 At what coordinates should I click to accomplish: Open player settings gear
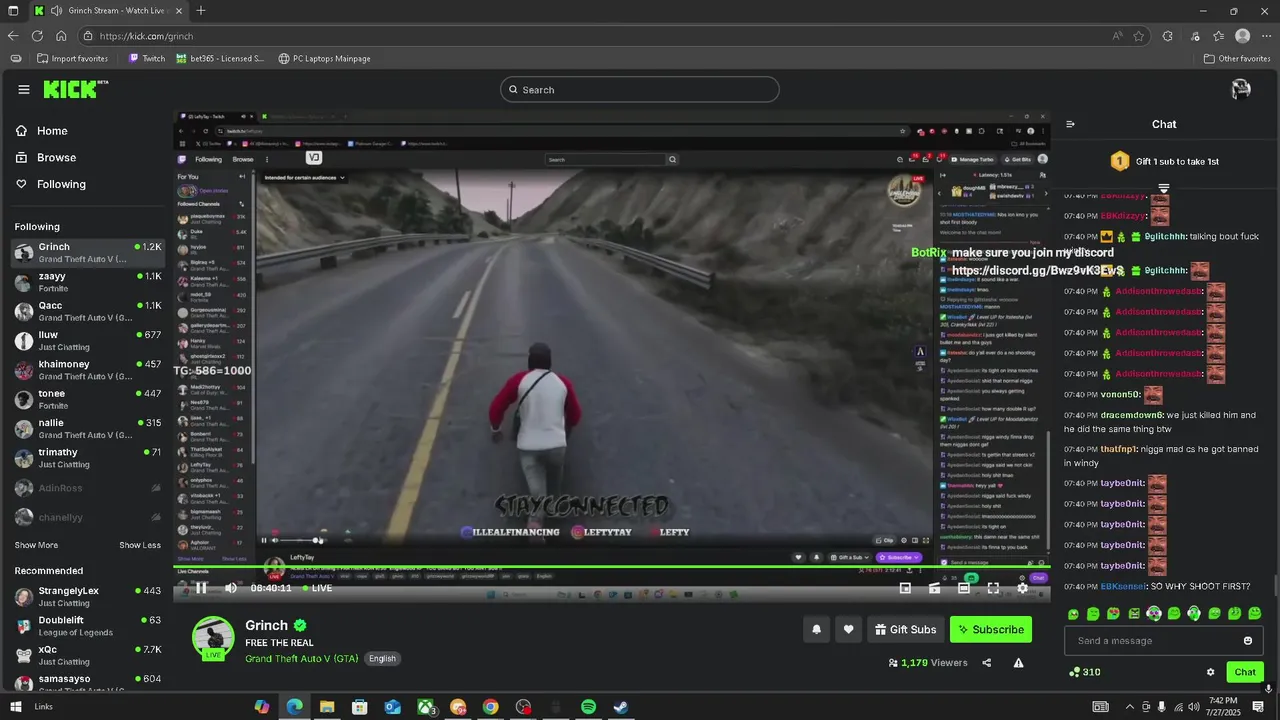click(1022, 588)
